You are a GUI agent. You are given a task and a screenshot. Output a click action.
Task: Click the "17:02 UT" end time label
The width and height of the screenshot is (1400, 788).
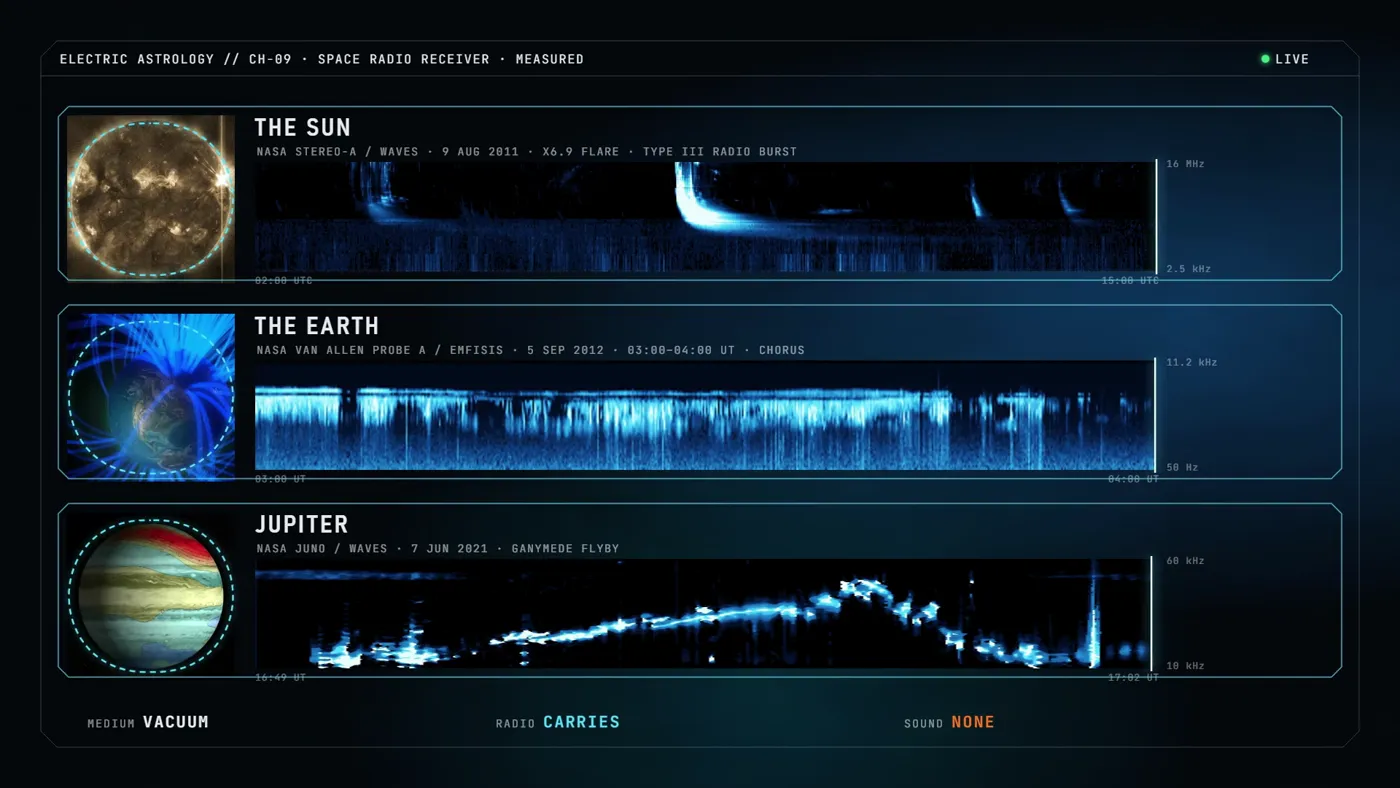[1133, 677]
